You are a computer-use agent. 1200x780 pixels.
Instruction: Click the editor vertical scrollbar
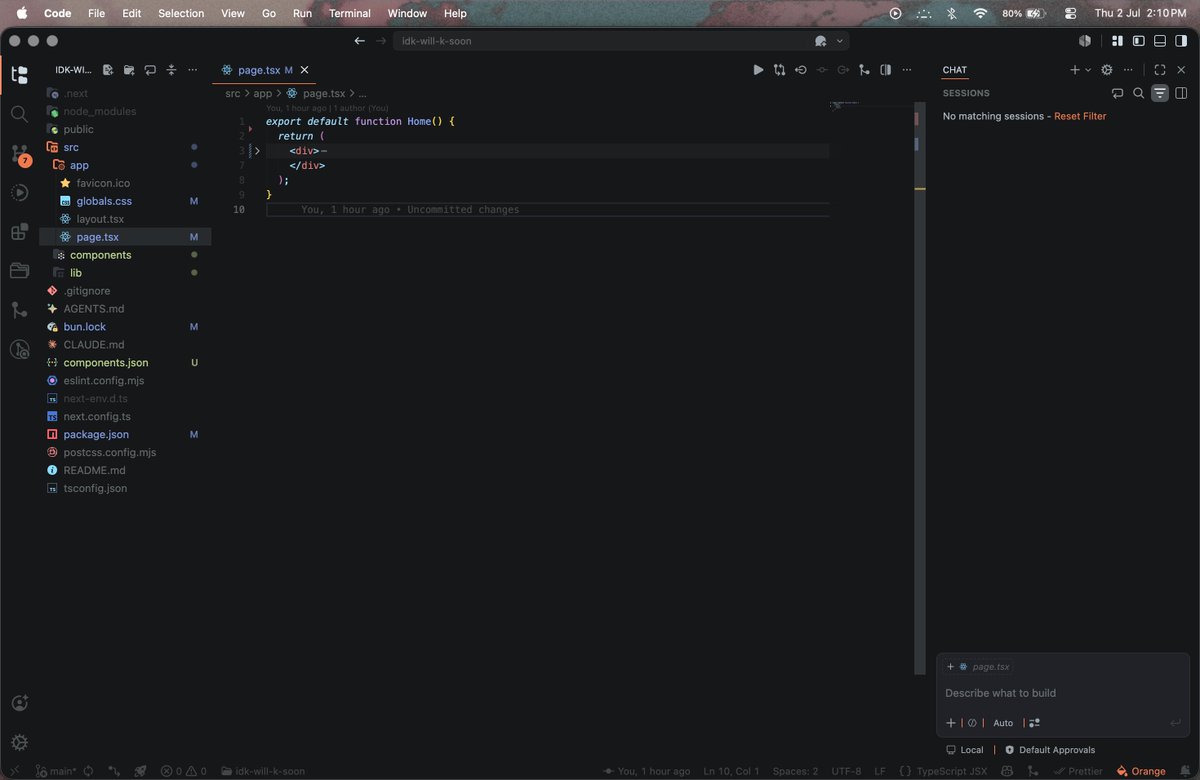[919, 390]
